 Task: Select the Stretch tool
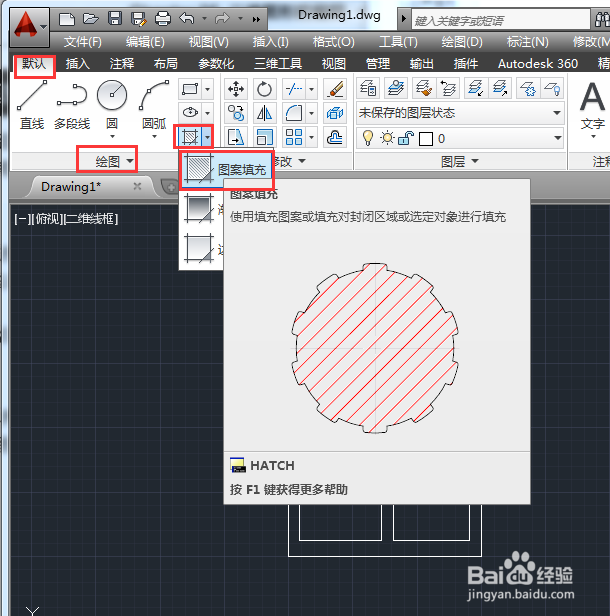click(x=236, y=138)
